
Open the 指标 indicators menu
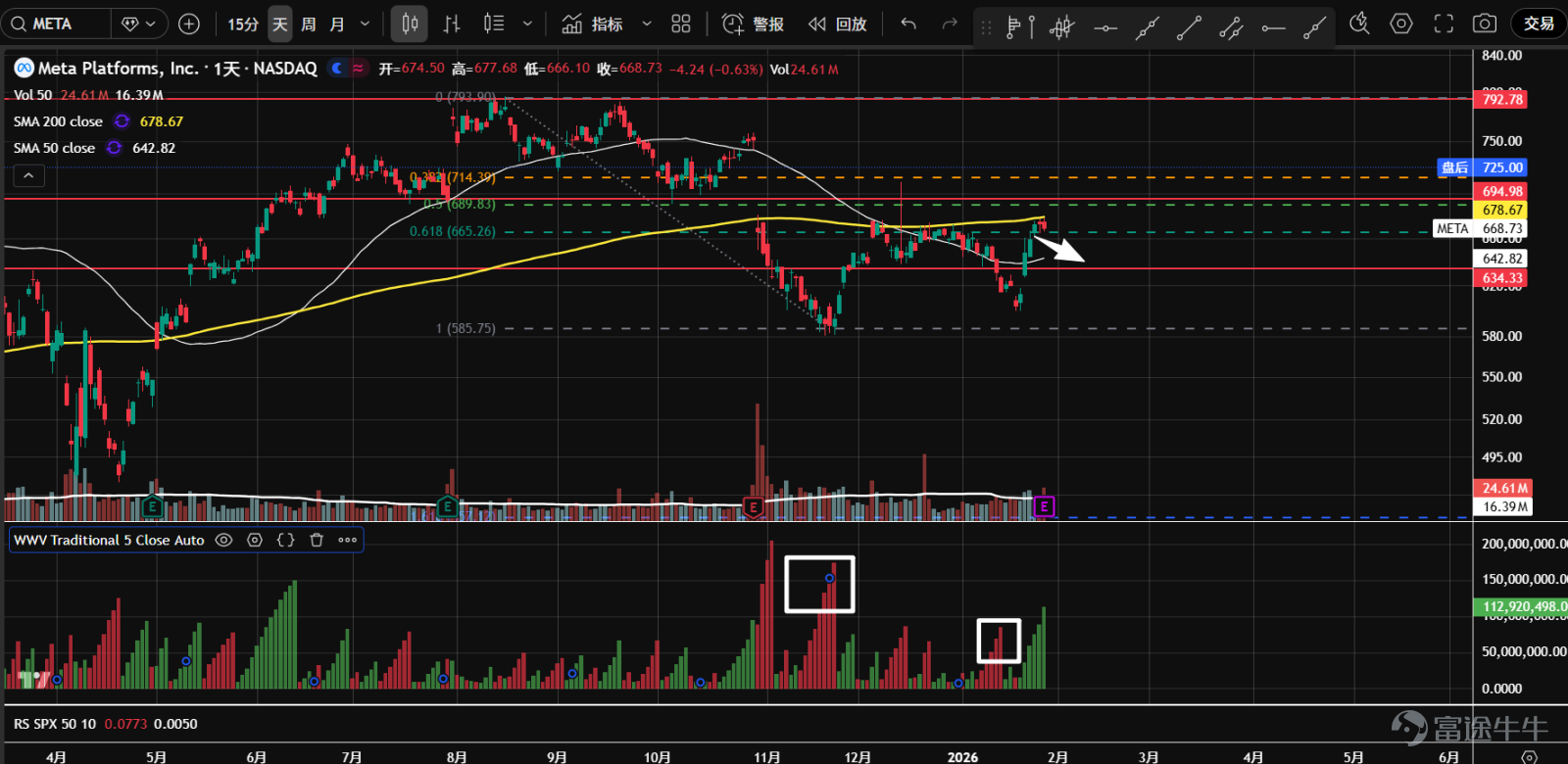tap(592, 24)
